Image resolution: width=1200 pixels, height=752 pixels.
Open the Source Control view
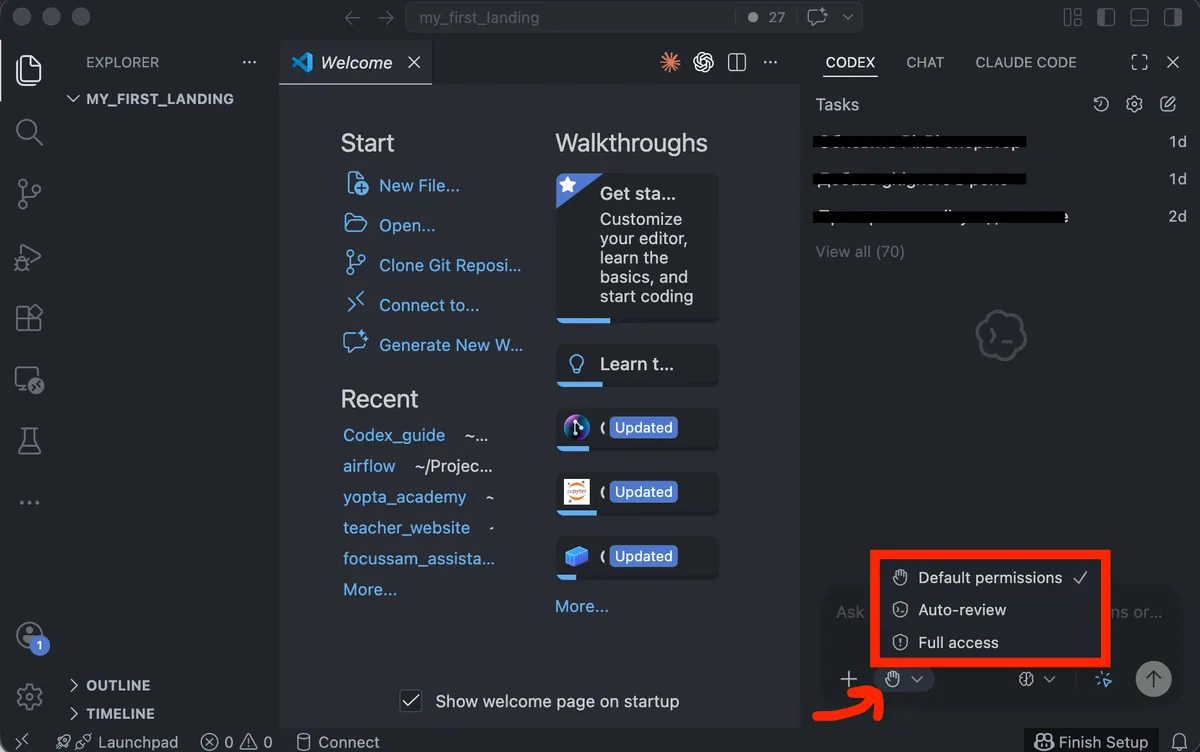pos(29,194)
